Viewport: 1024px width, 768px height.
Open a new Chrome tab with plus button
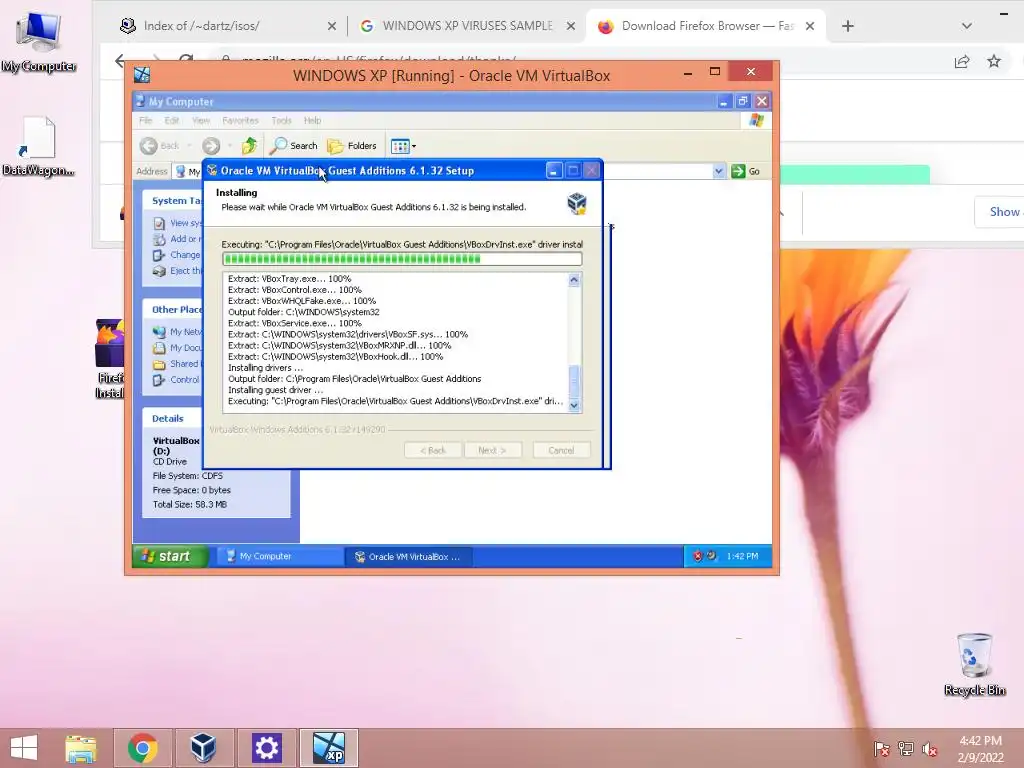tap(848, 26)
